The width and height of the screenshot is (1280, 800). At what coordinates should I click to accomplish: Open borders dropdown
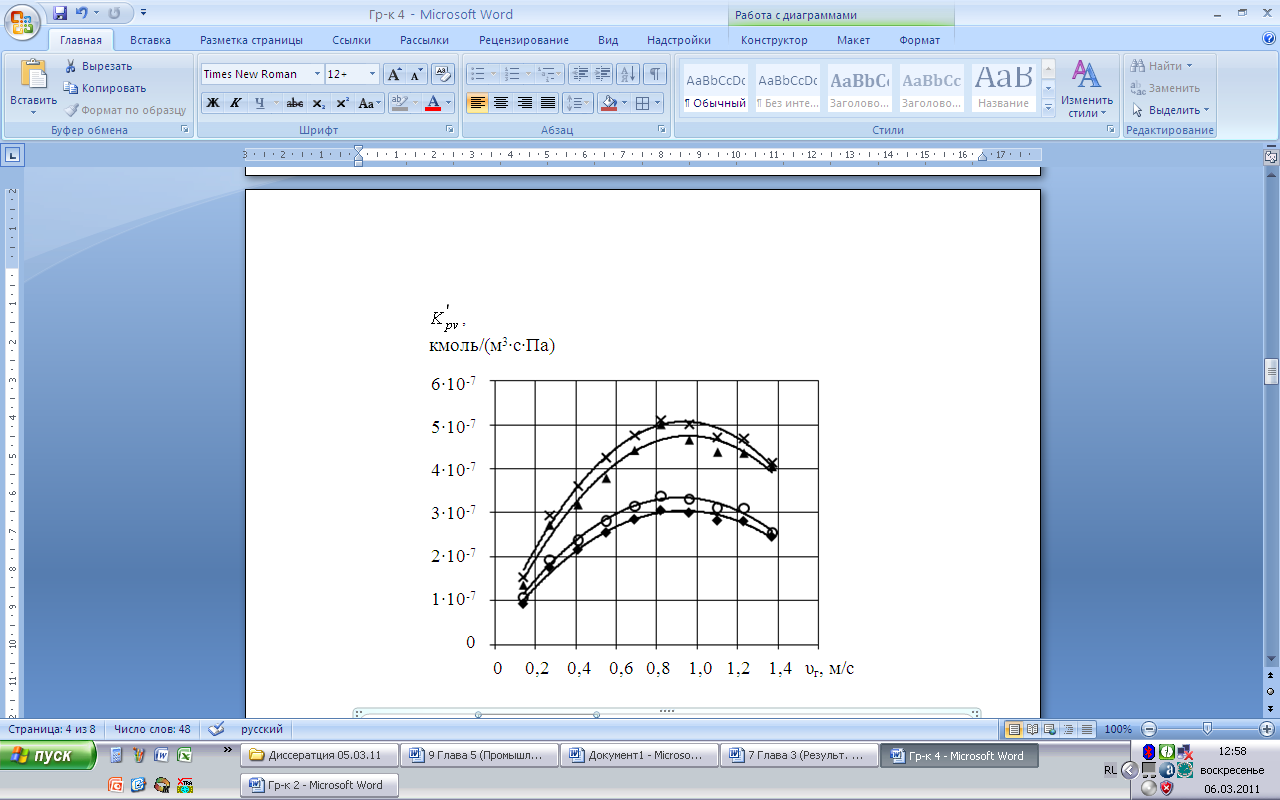(x=655, y=103)
